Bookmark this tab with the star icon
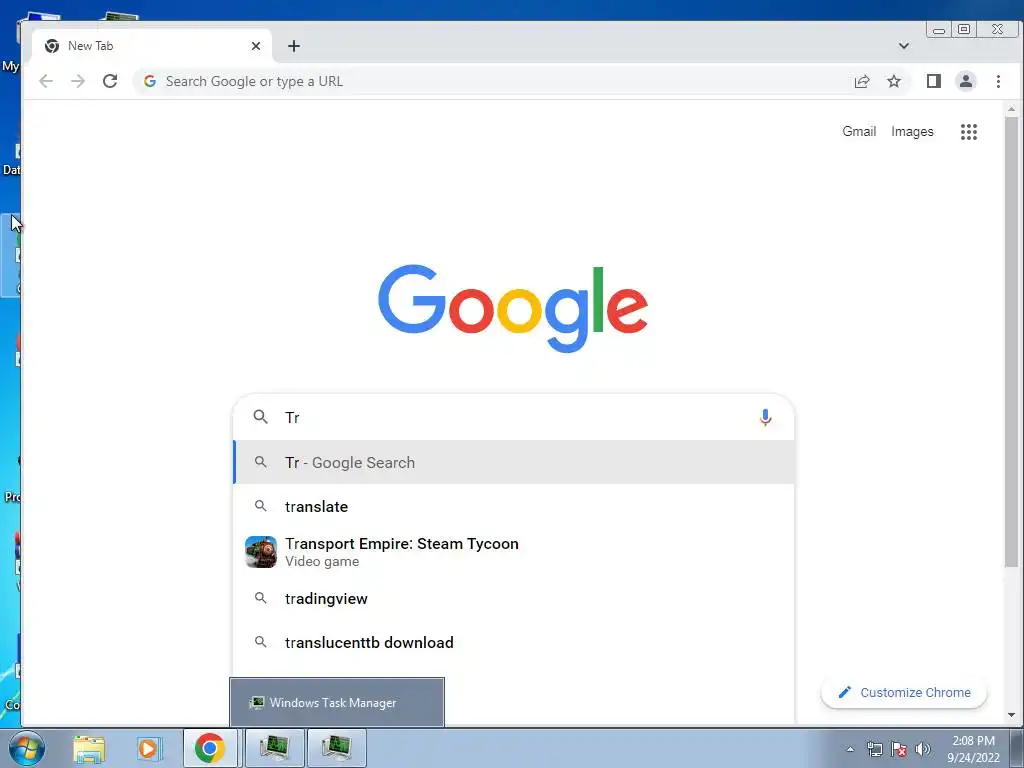The width and height of the screenshot is (1024, 768). [x=894, y=81]
